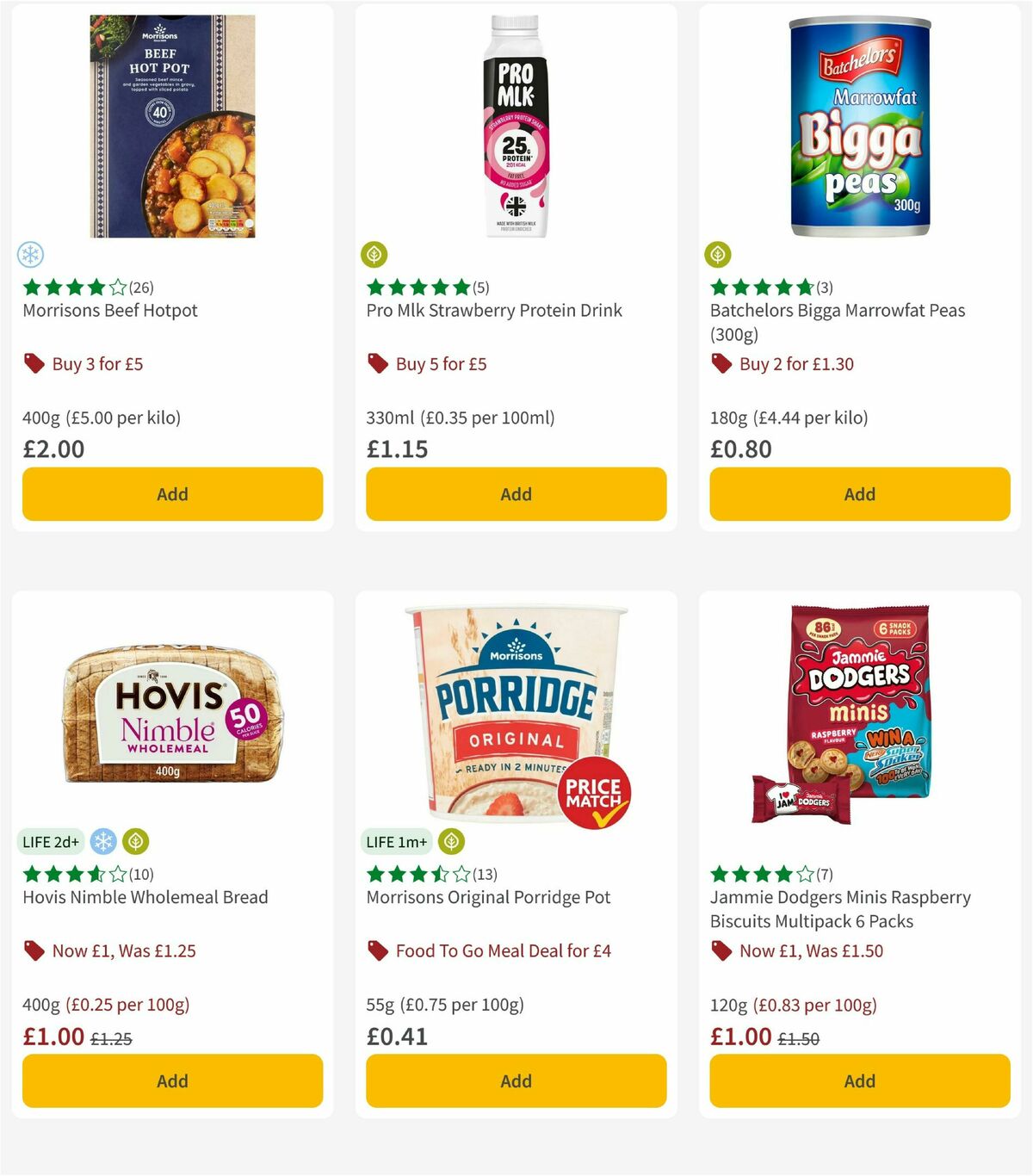
Task: Click the snowflake icon on Hovis Nimble bread
Action: tap(103, 841)
